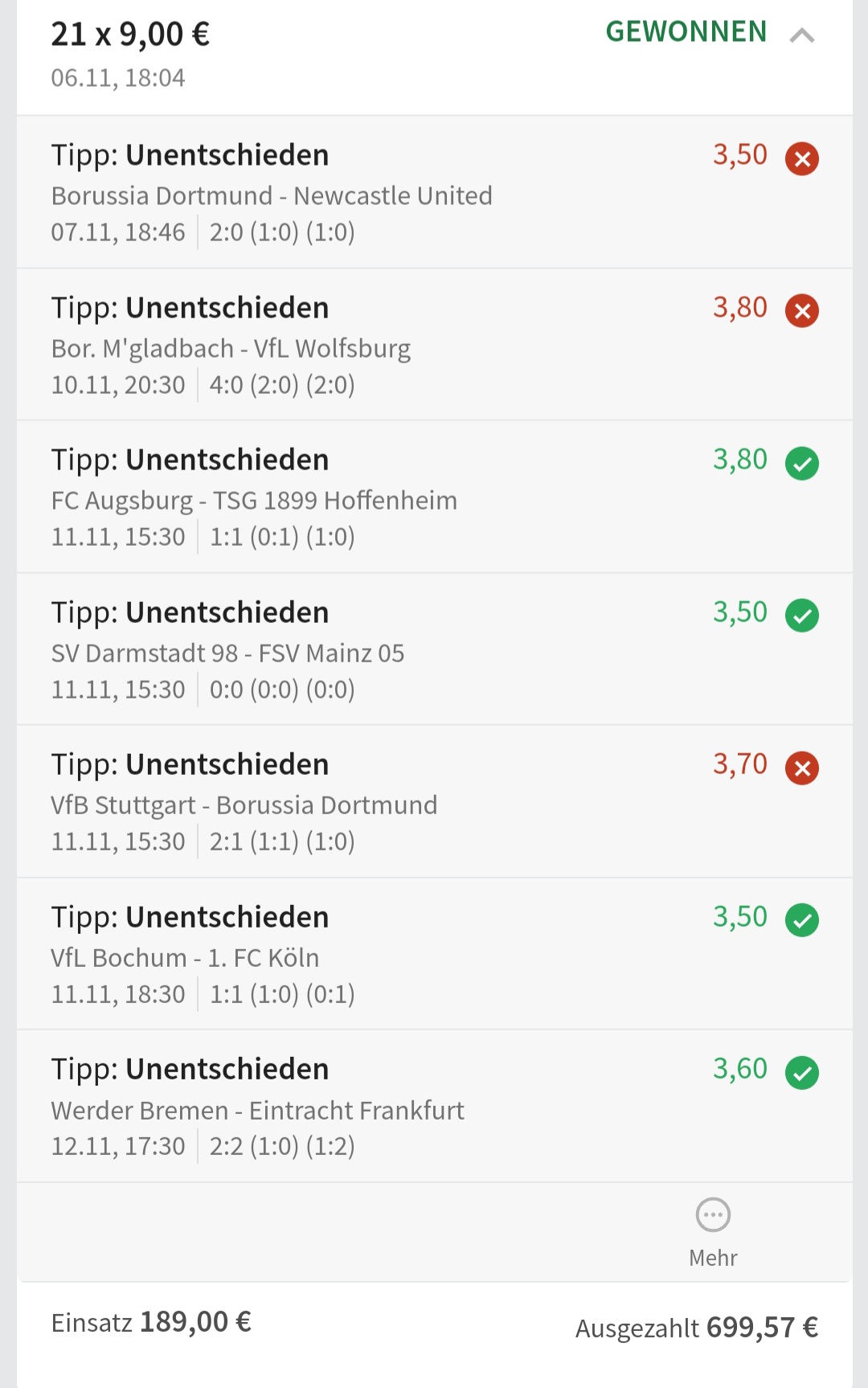Click the red lost icon for Dortmund - Newcastle

click(801, 158)
